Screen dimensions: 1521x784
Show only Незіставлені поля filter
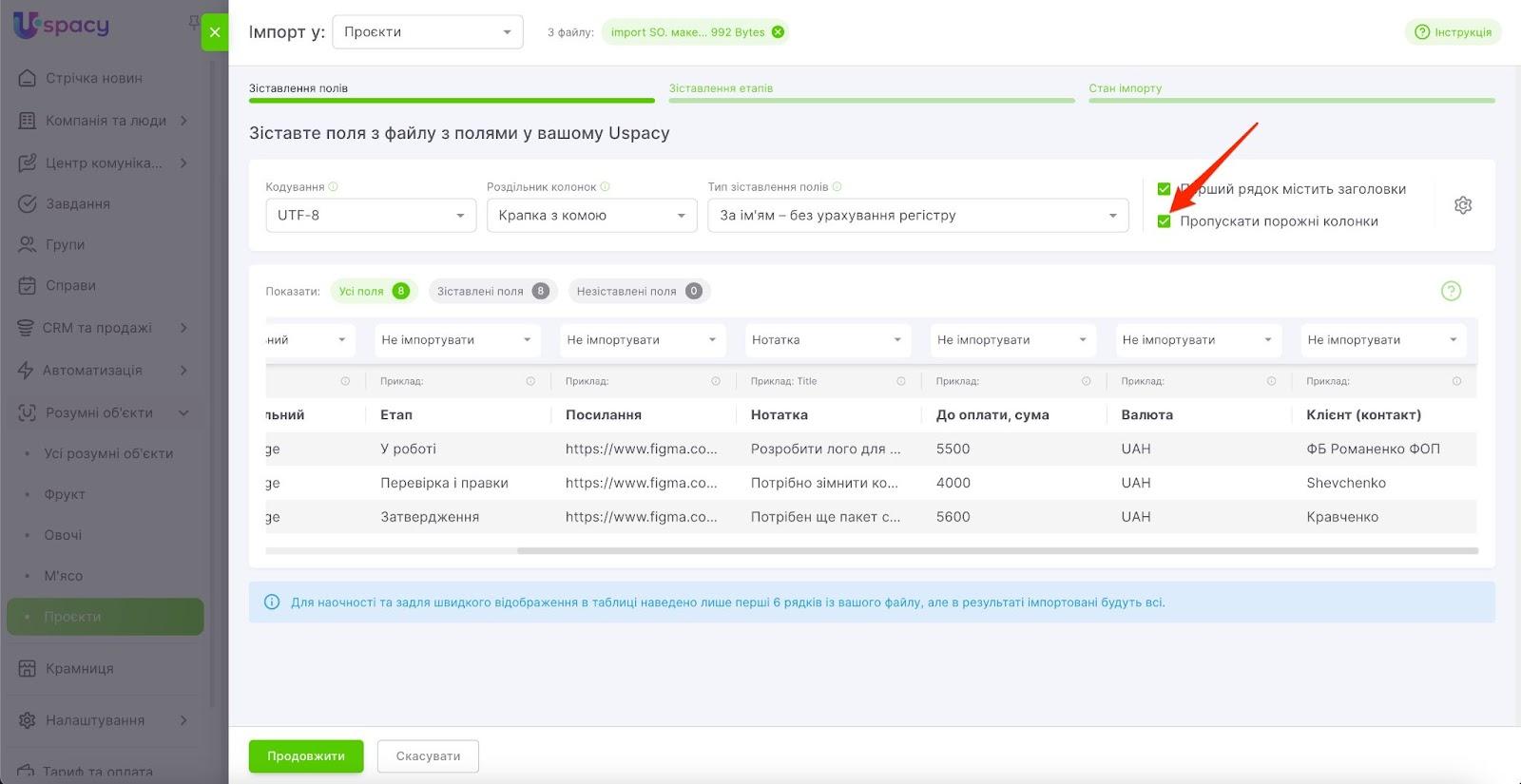click(638, 292)
